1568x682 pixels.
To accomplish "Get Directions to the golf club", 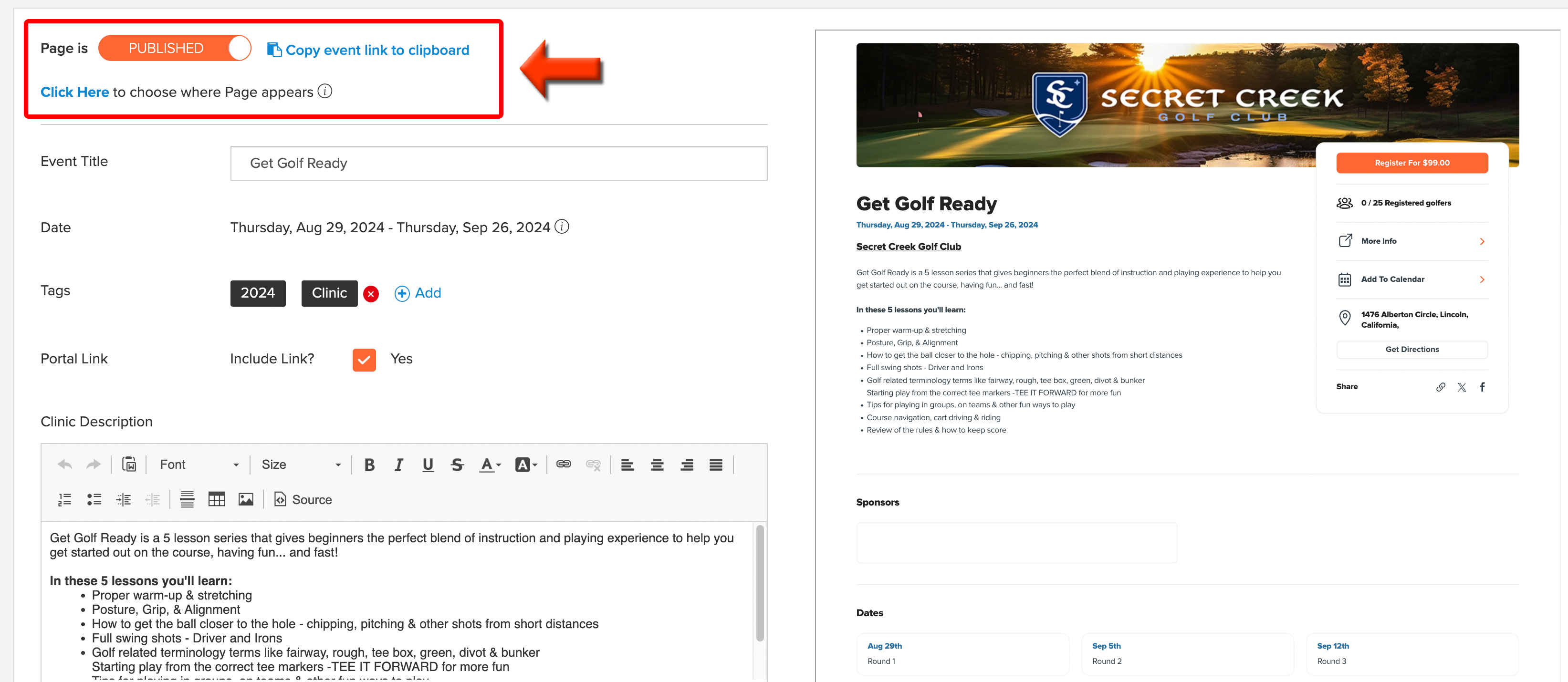I will click(1411, 350).
